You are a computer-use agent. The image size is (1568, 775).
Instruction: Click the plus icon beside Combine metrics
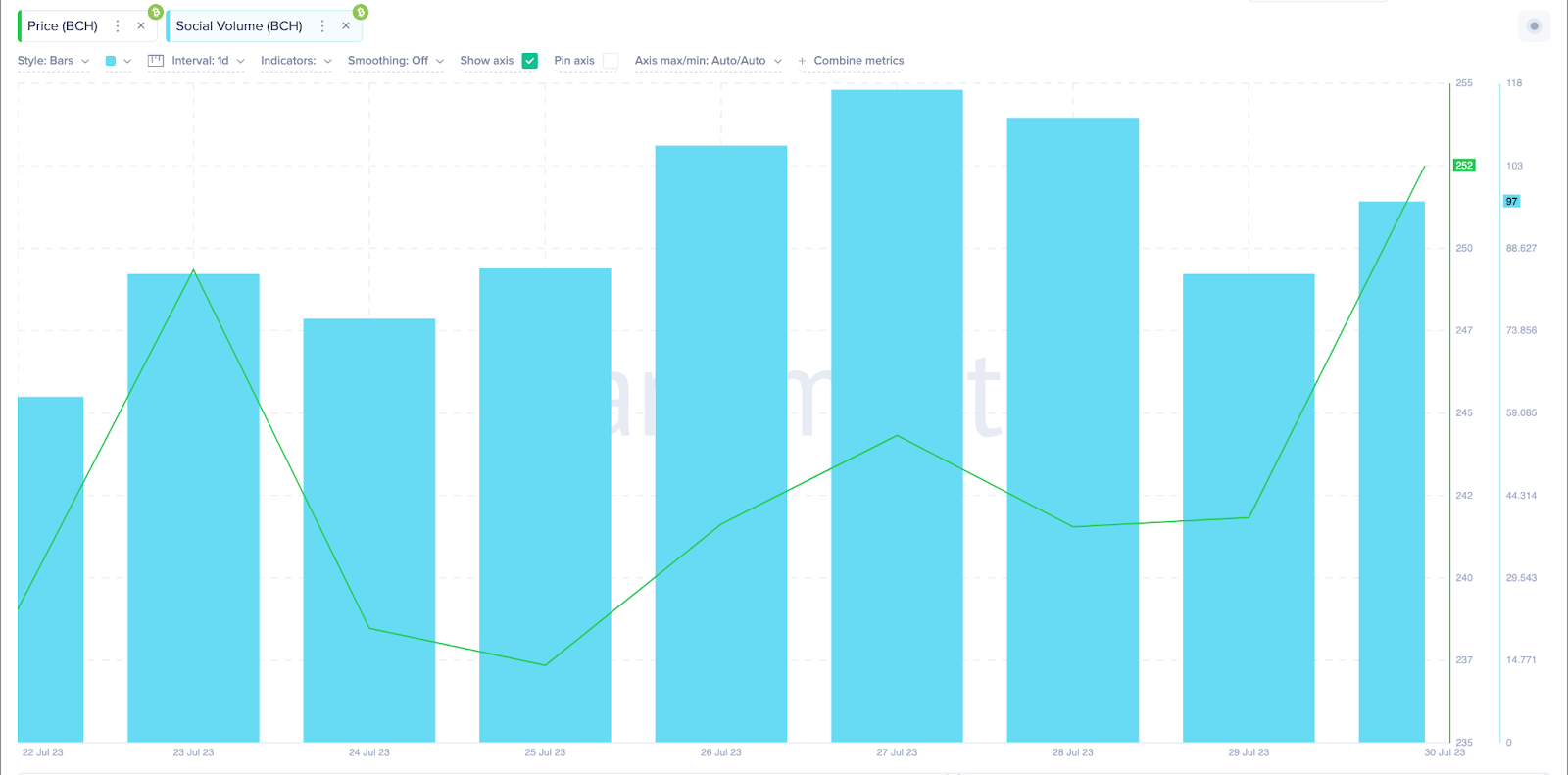click(802, 61)
